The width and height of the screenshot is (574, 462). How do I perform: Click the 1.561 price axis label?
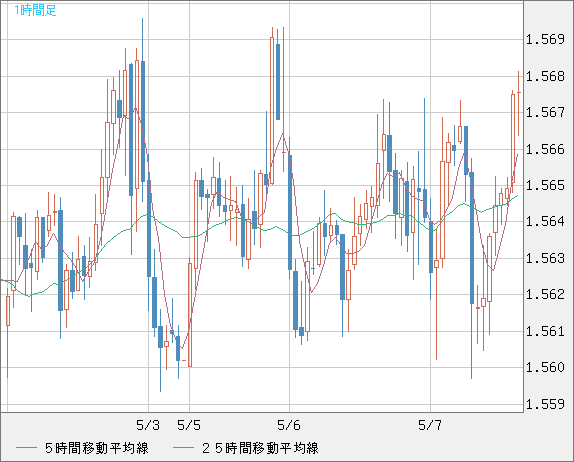pyautogui.click(x=545, y=331)
